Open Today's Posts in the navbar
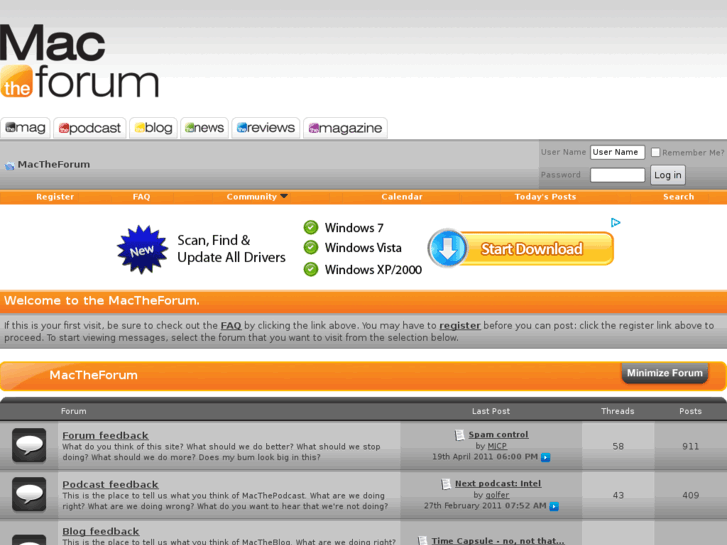This screenshot has width=727, height=545. click(545, 197)
